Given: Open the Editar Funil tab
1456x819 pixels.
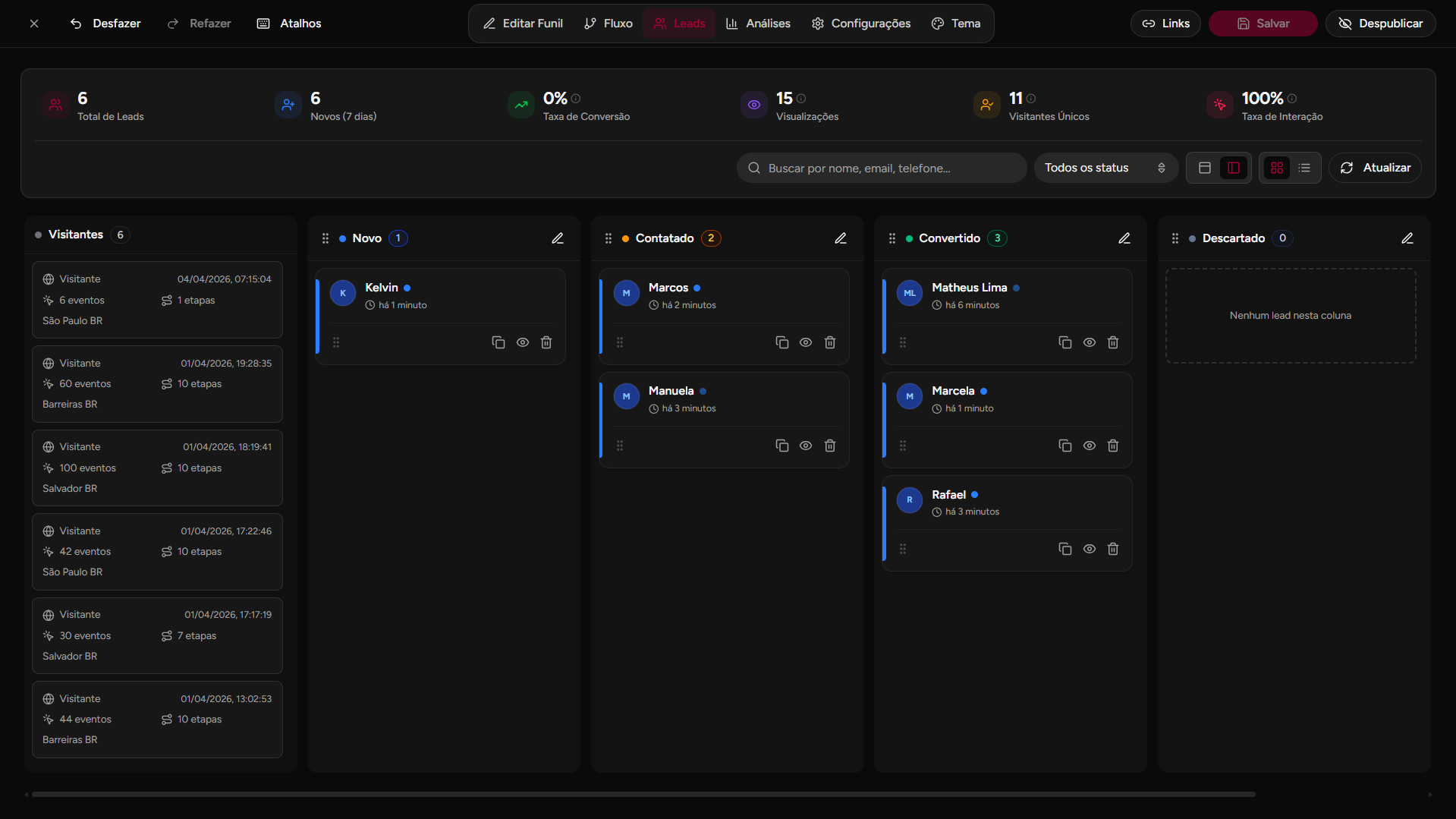Looking at the screenshot, I should 523,24.
